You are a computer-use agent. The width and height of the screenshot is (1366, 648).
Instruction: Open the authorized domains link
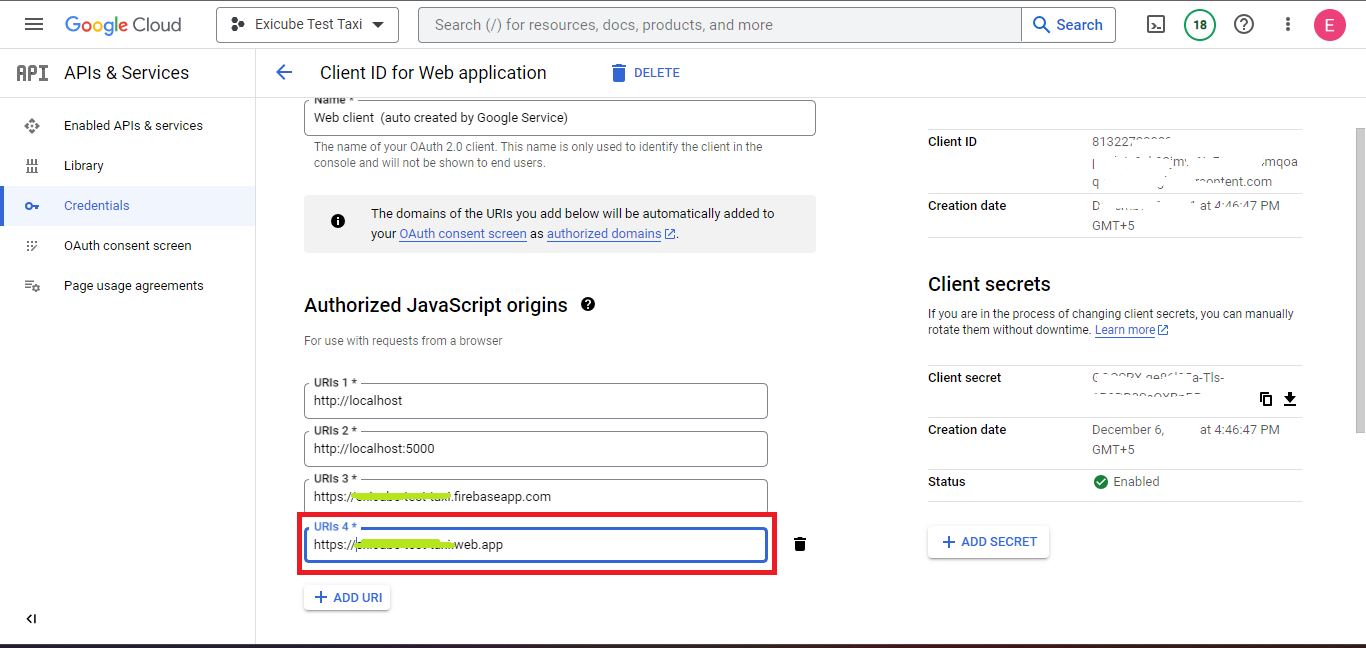(x=604, y=234)
